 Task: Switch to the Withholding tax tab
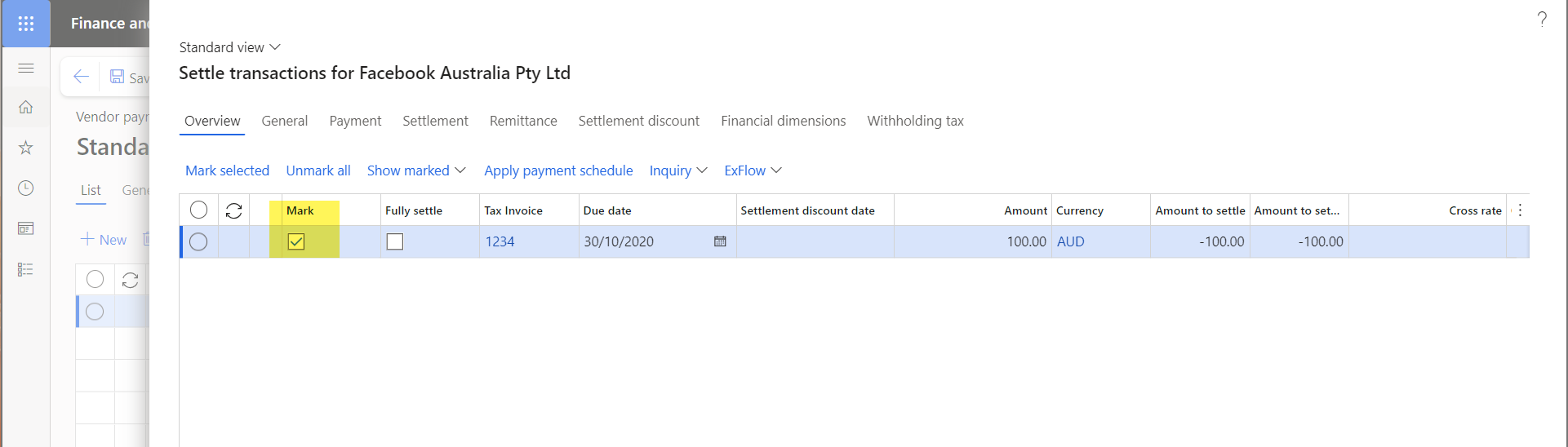915,121
